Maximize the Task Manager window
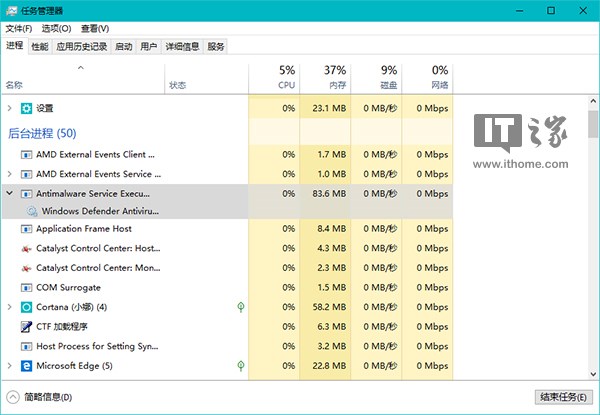 click(551, 11)
